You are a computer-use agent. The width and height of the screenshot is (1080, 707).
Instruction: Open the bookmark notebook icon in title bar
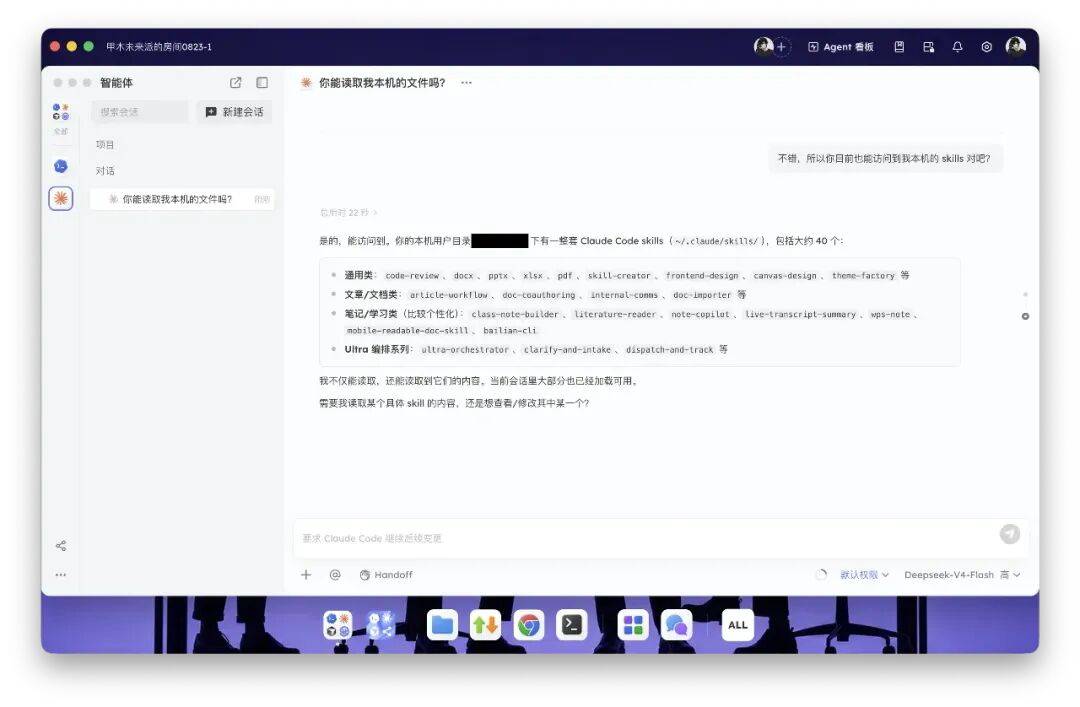coord(899,47)
